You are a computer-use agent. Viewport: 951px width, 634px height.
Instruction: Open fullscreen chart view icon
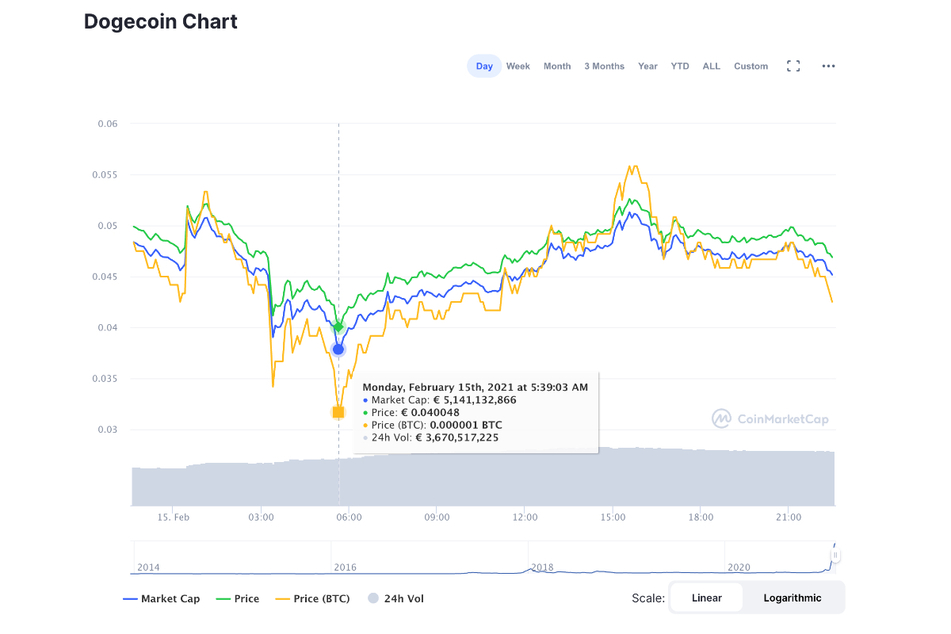coord(793,66)
